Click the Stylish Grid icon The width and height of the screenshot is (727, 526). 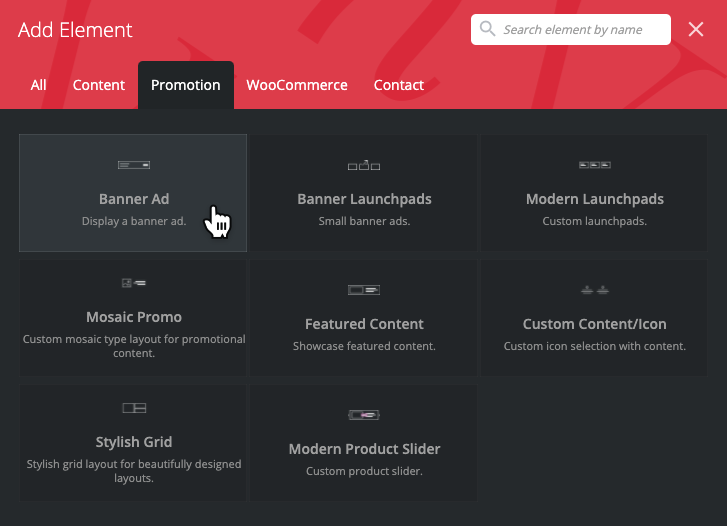tap(133, 408)
